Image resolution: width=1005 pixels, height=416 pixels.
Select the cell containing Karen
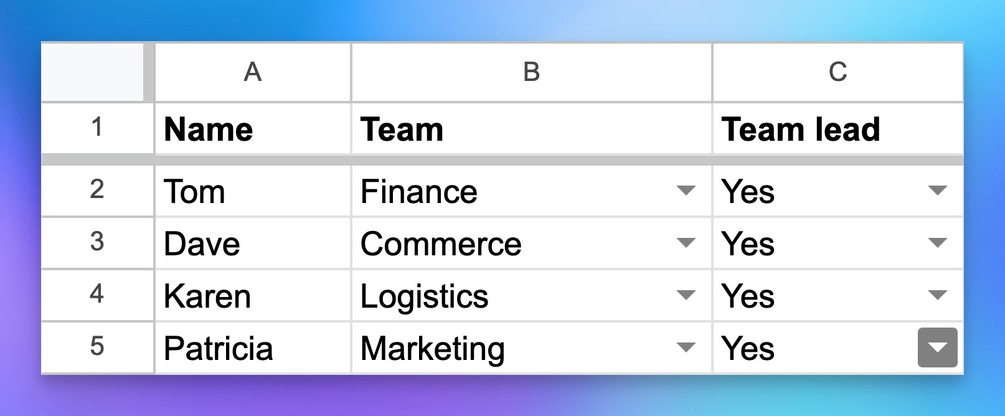(x=253, y=295)
